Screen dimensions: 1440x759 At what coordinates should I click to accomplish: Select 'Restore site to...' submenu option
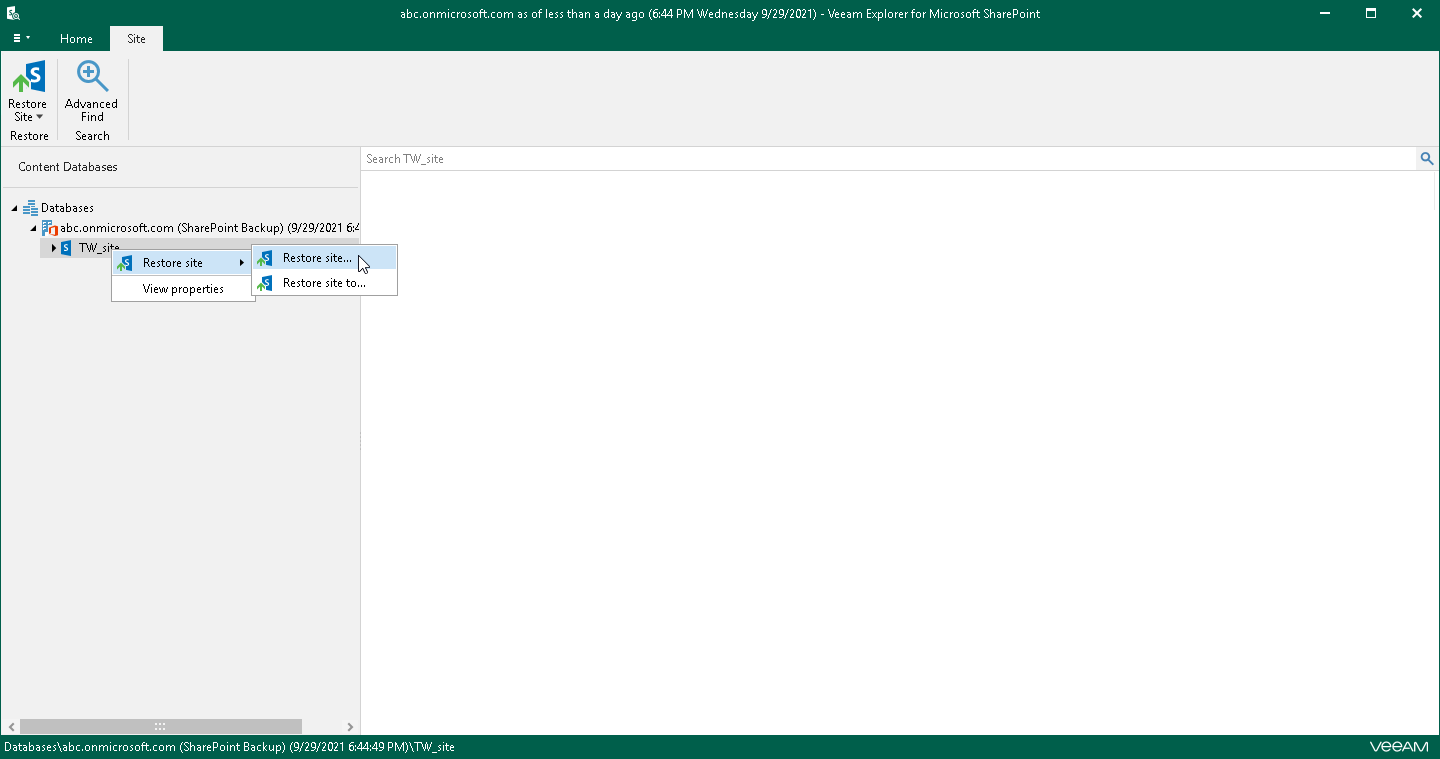[324, 283]
